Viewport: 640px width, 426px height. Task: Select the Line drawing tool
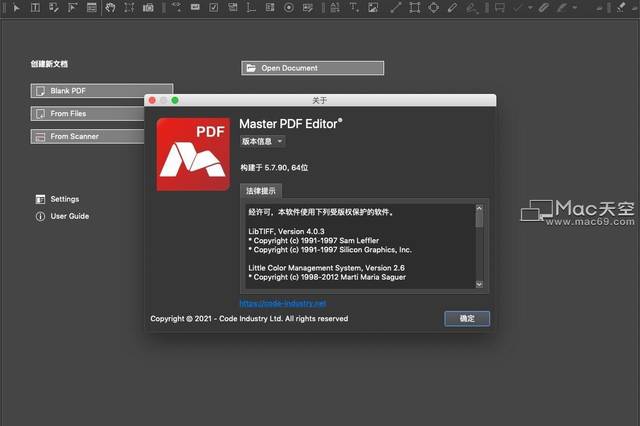click(x=396, y=8)
